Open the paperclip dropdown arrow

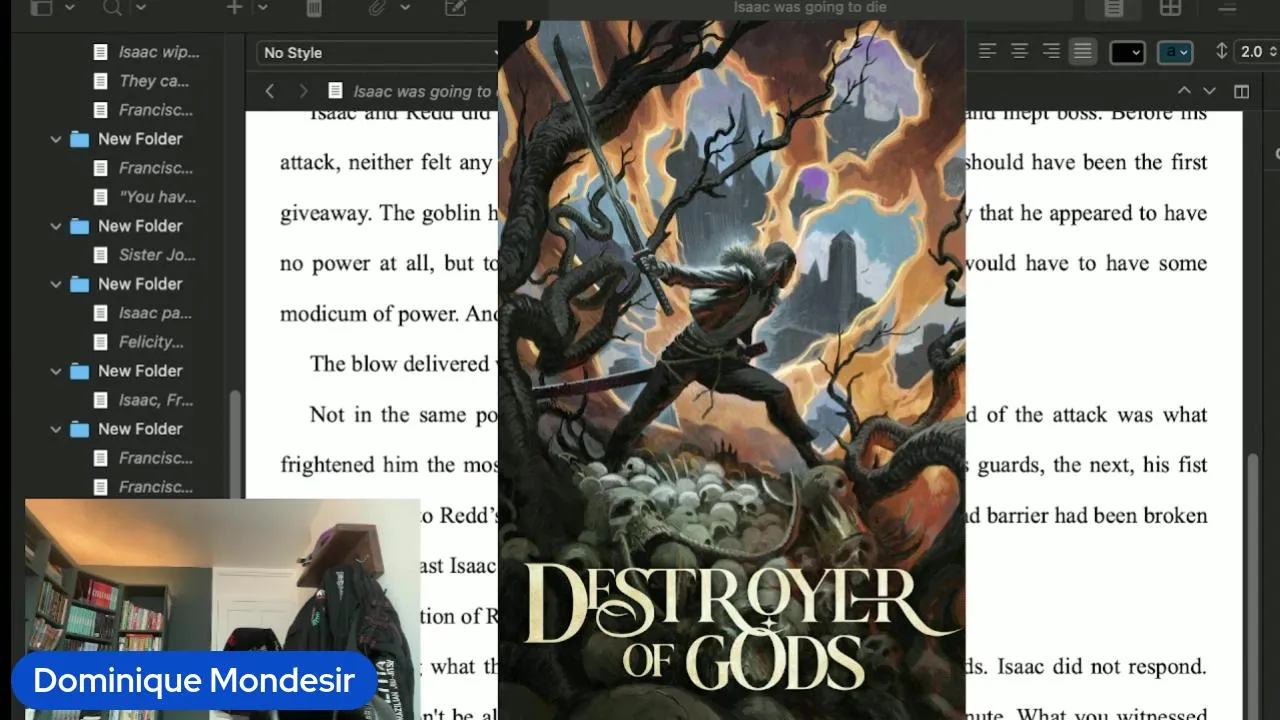coord(405,8)
